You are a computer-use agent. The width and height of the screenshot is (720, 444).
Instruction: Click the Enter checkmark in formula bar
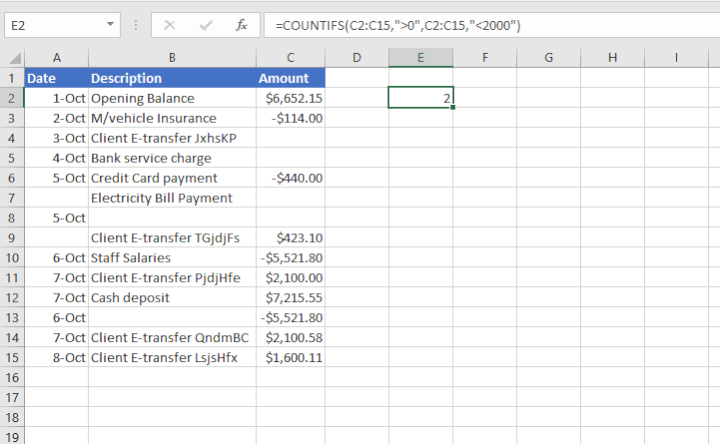pos(206,25)
